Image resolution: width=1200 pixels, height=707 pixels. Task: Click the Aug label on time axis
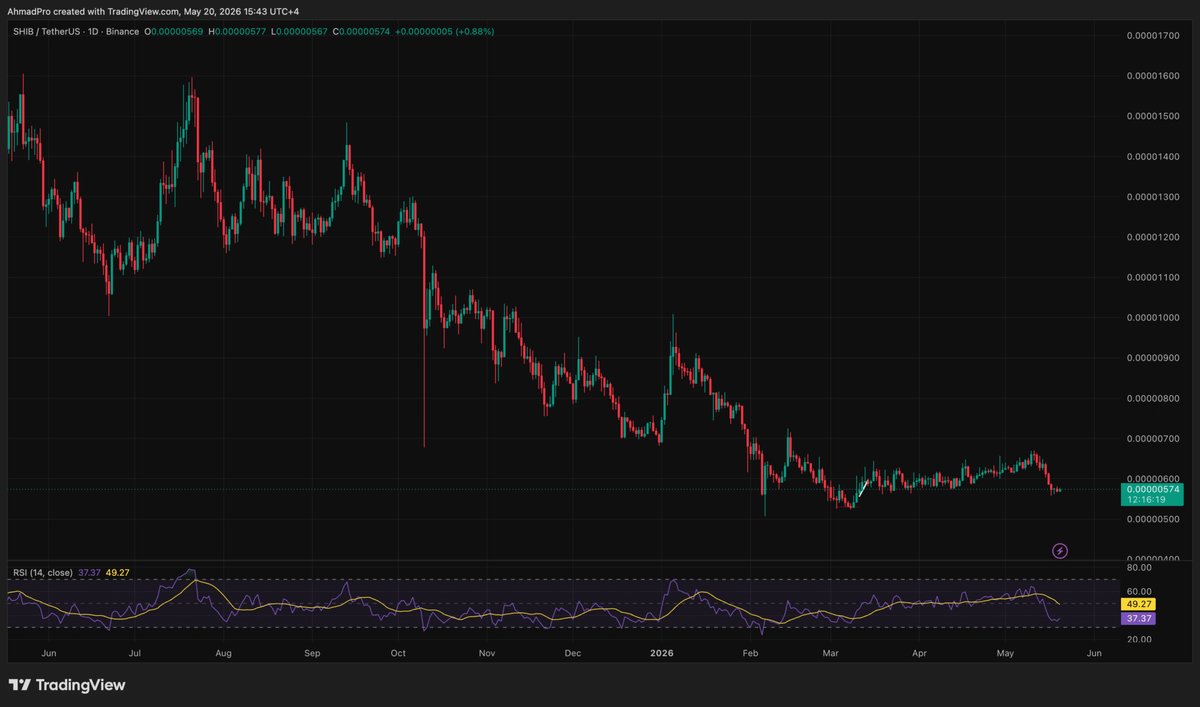coord(224,652)
